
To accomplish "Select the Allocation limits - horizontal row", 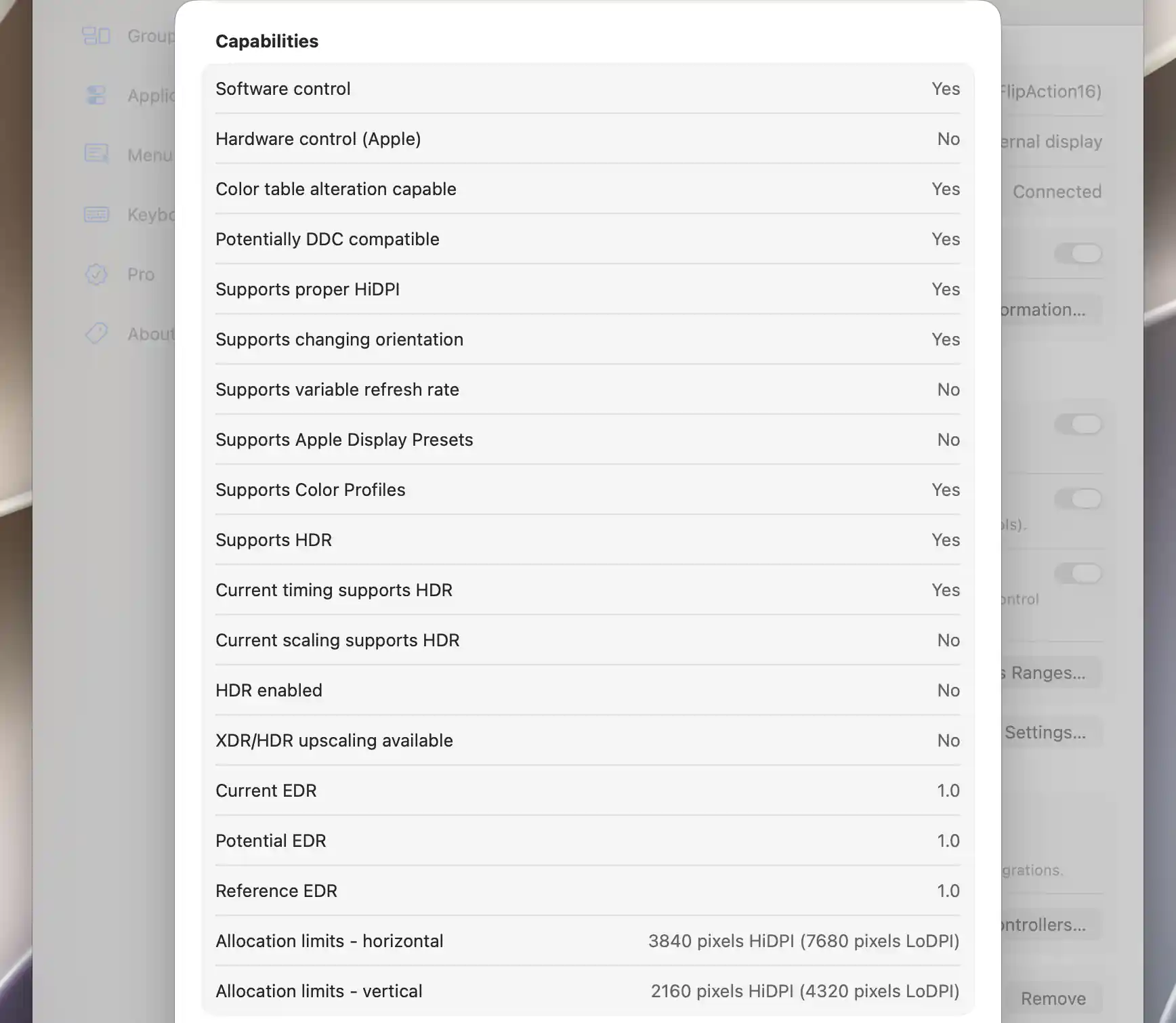I will (x=587, y=941).
